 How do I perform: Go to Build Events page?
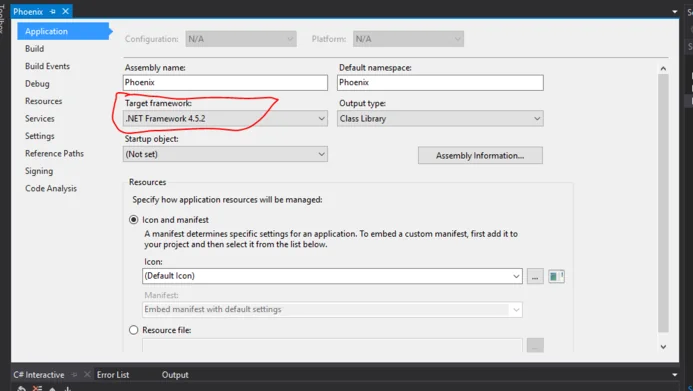[47, 66]
